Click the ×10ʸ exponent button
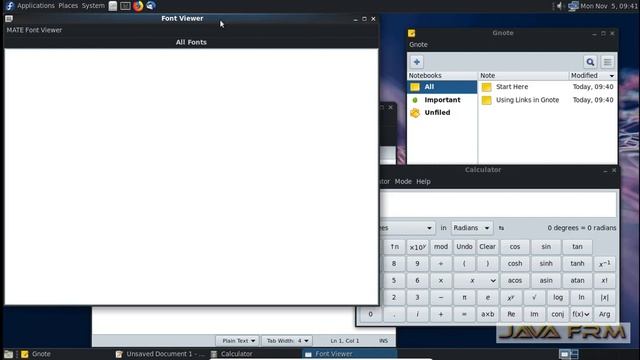The width and height of the screenshot is (640, 360). pos(418,247)
